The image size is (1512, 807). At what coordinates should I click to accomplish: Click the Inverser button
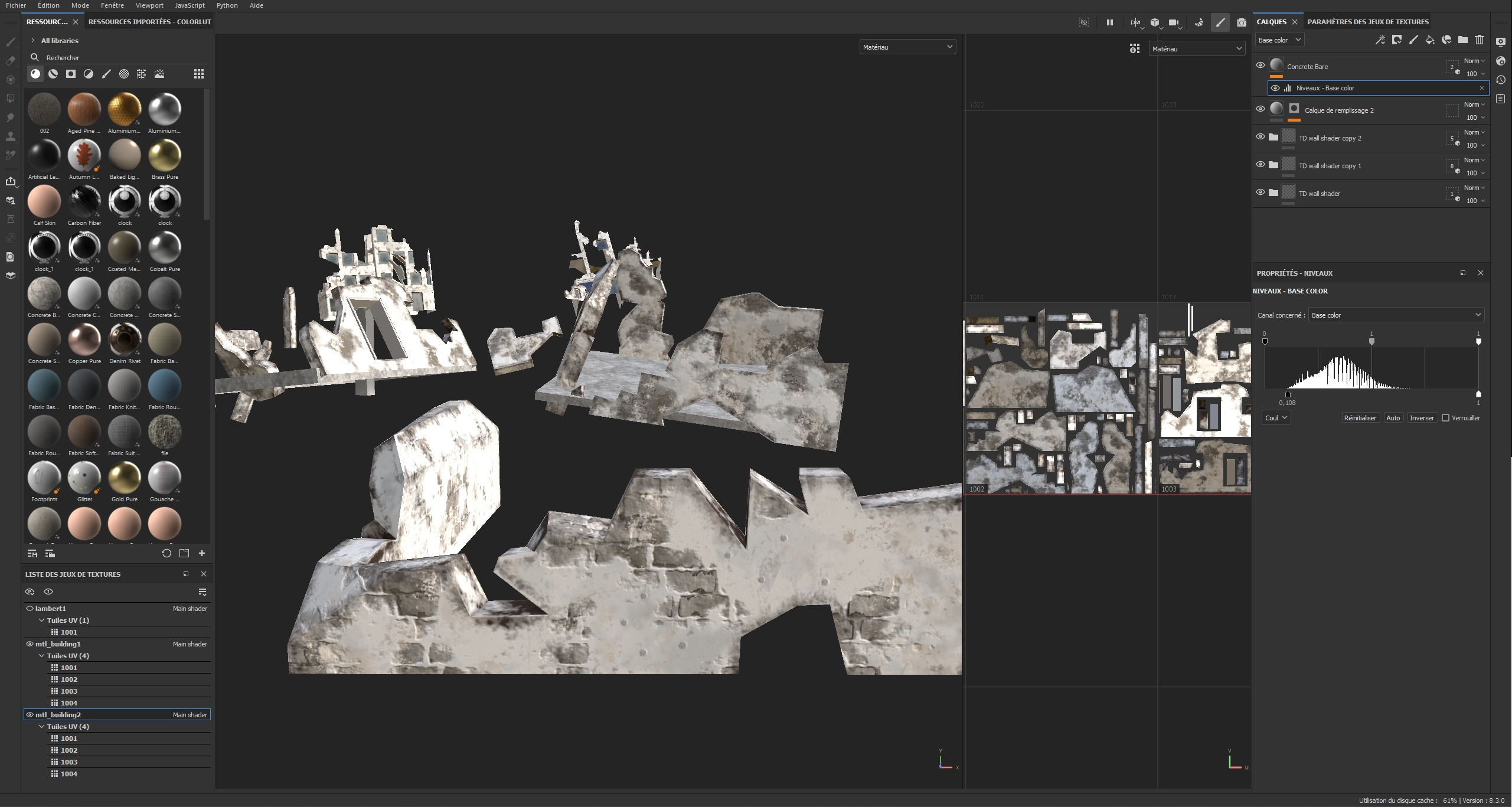(1421, 418)
